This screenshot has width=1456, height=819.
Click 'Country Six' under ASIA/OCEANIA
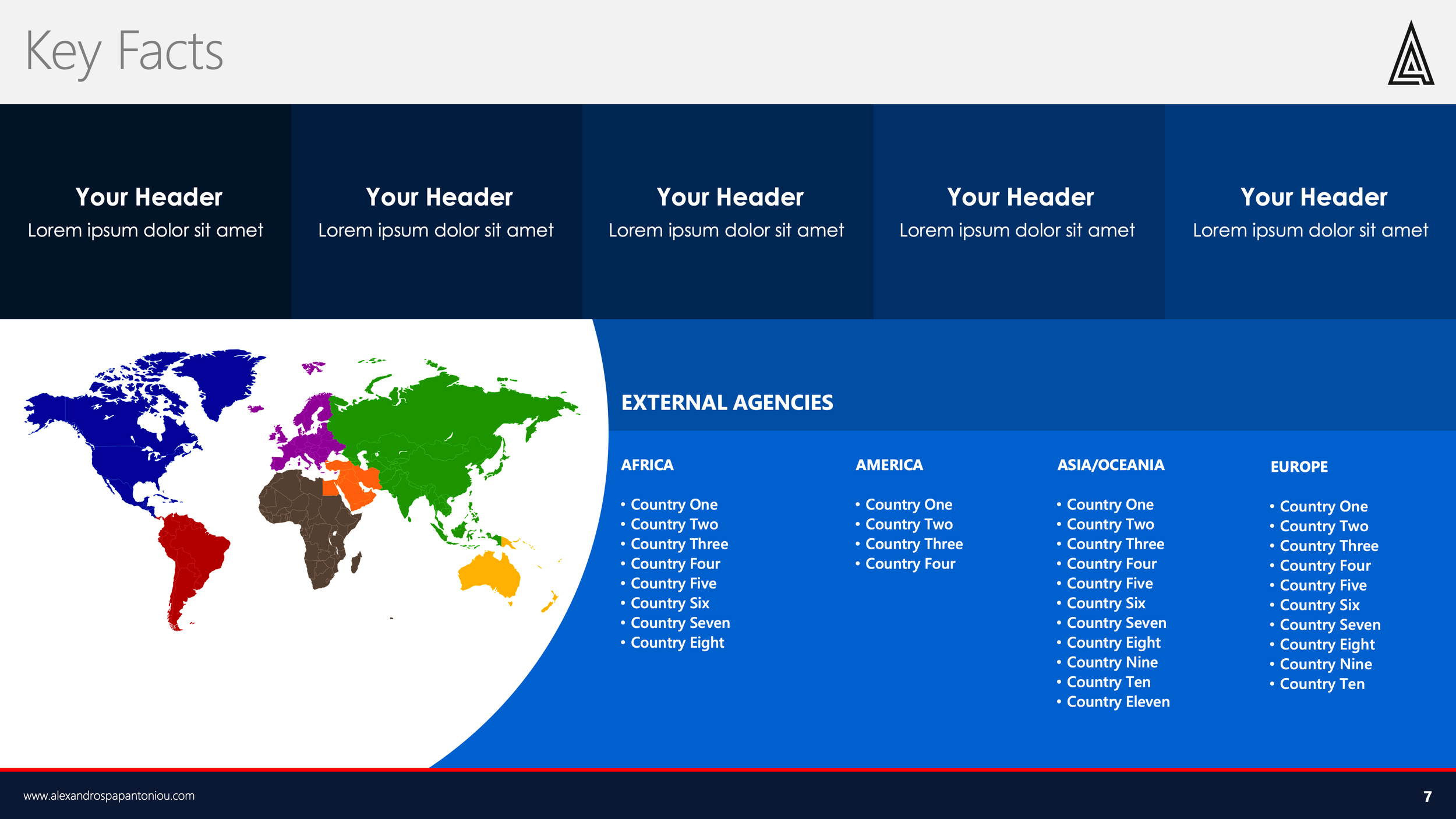click(1106, 603)
